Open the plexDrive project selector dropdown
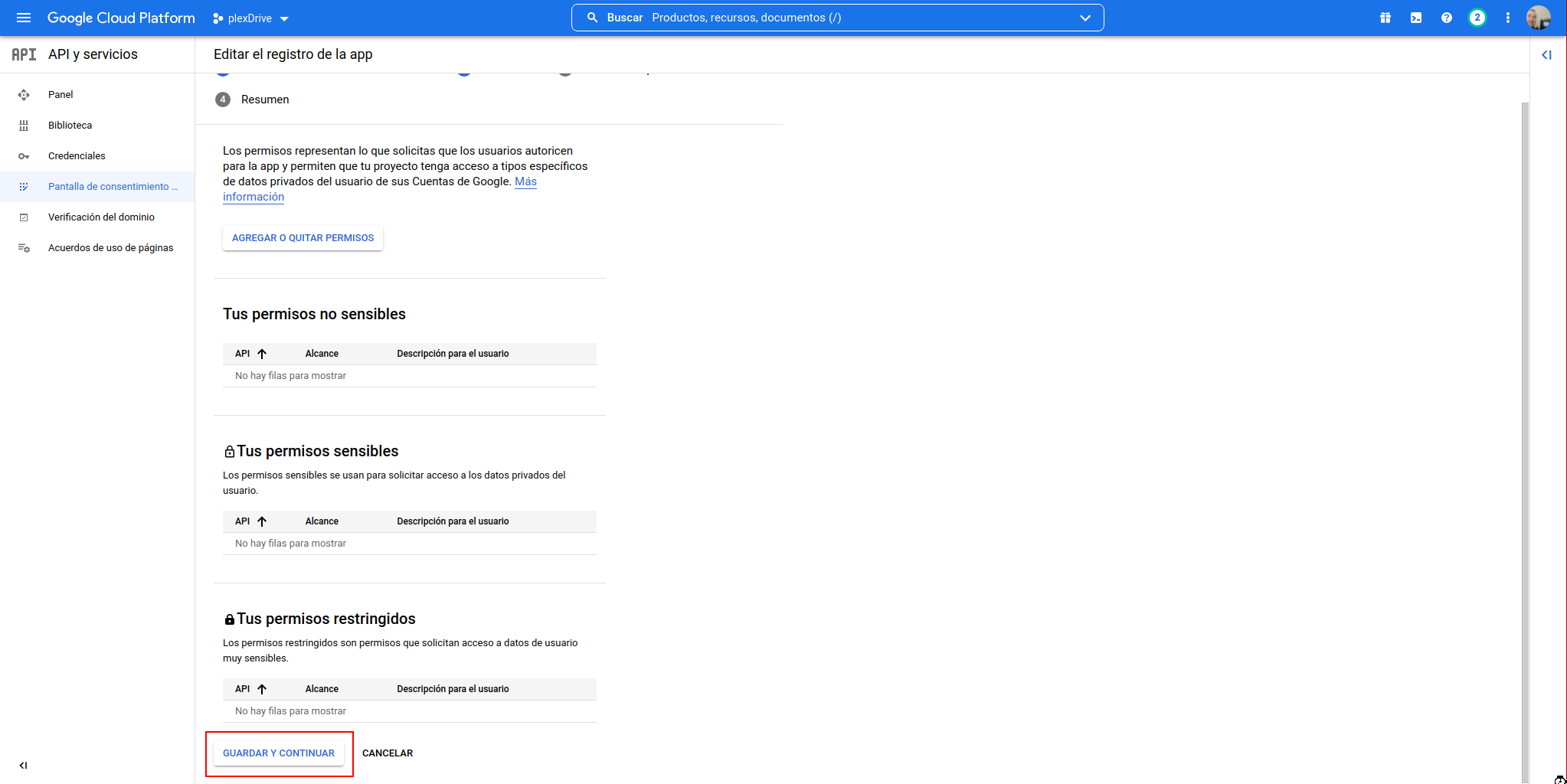 (x=250, y=18)
